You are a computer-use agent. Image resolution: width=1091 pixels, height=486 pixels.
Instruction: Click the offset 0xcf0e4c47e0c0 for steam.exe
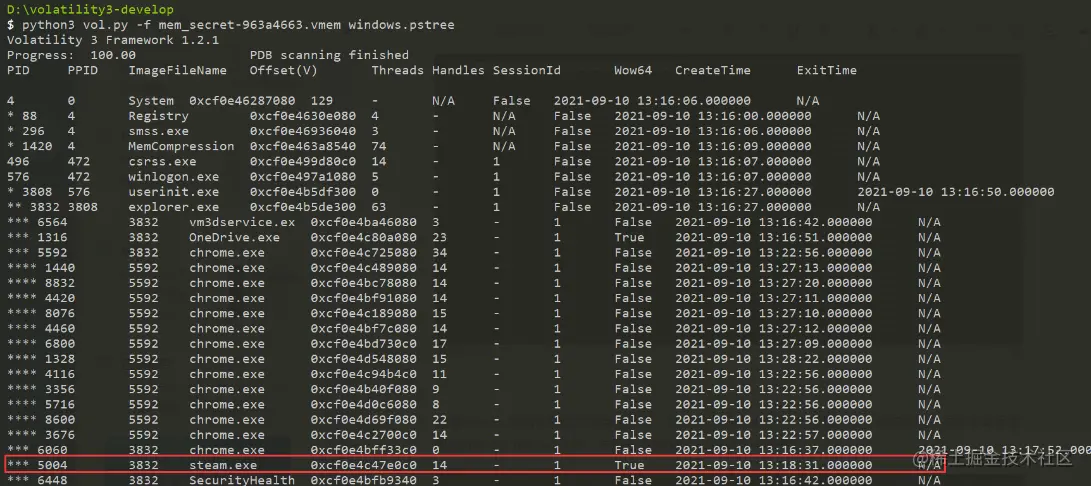pyautogui.click(x=364, y=465)
